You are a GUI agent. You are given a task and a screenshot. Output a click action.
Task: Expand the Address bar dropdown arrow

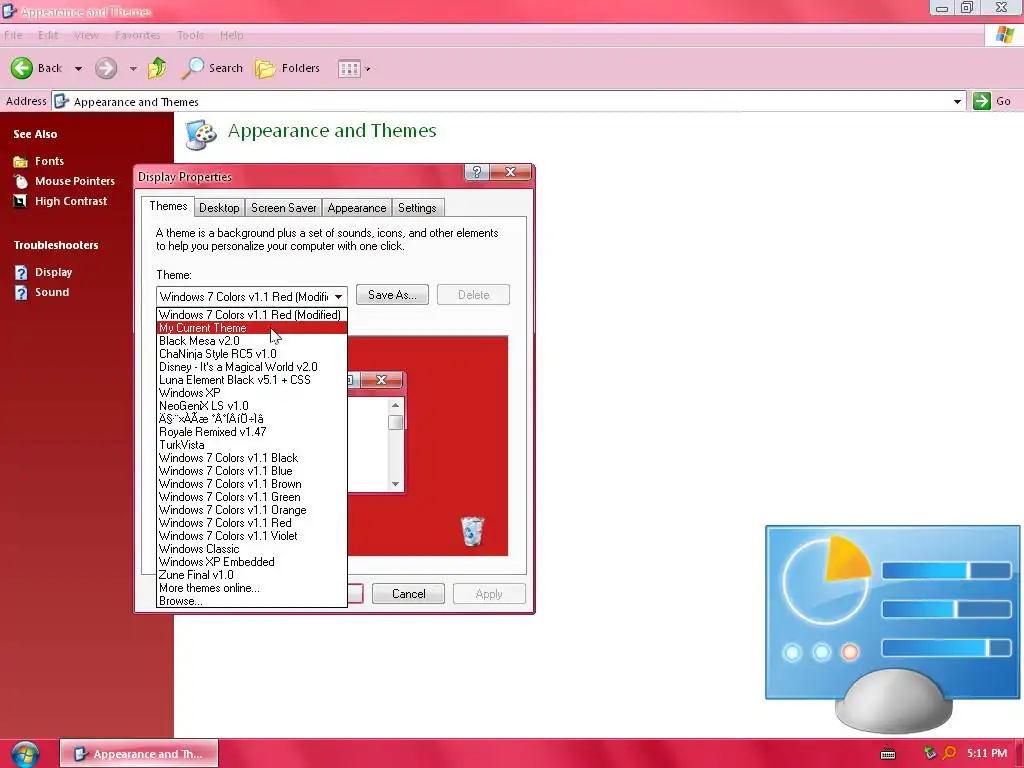(957, 101)
